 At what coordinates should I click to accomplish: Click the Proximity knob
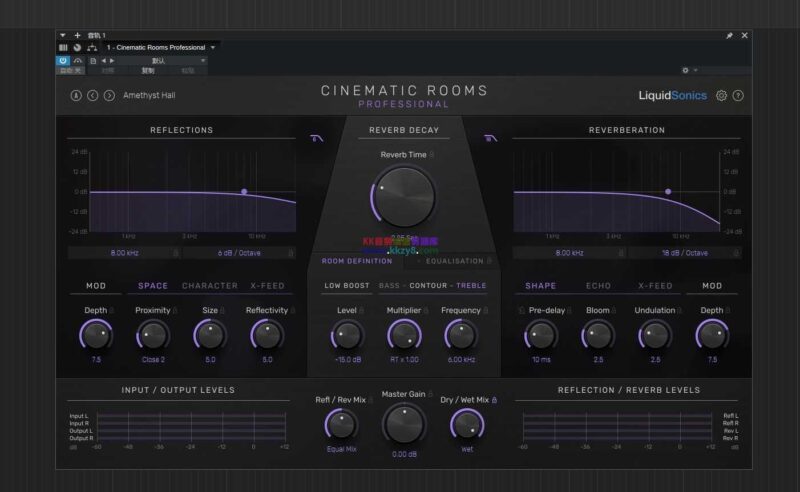click(x=153, y=335)
